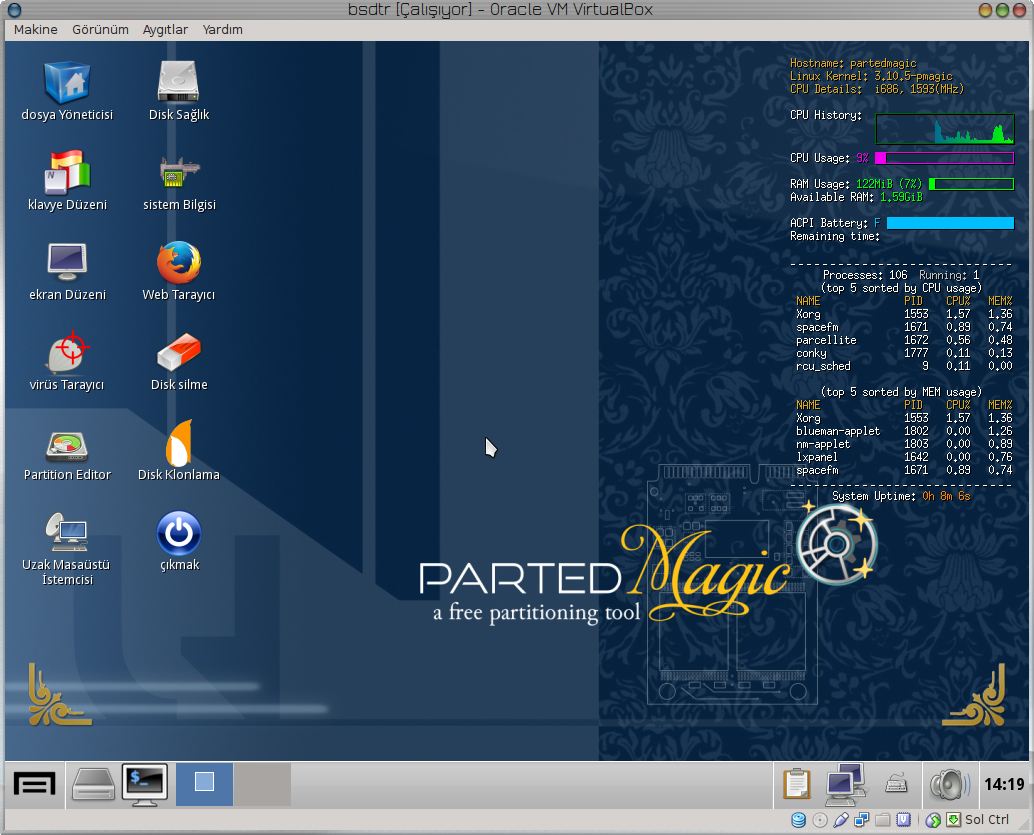Switch to the second workspace

(262, 784)
